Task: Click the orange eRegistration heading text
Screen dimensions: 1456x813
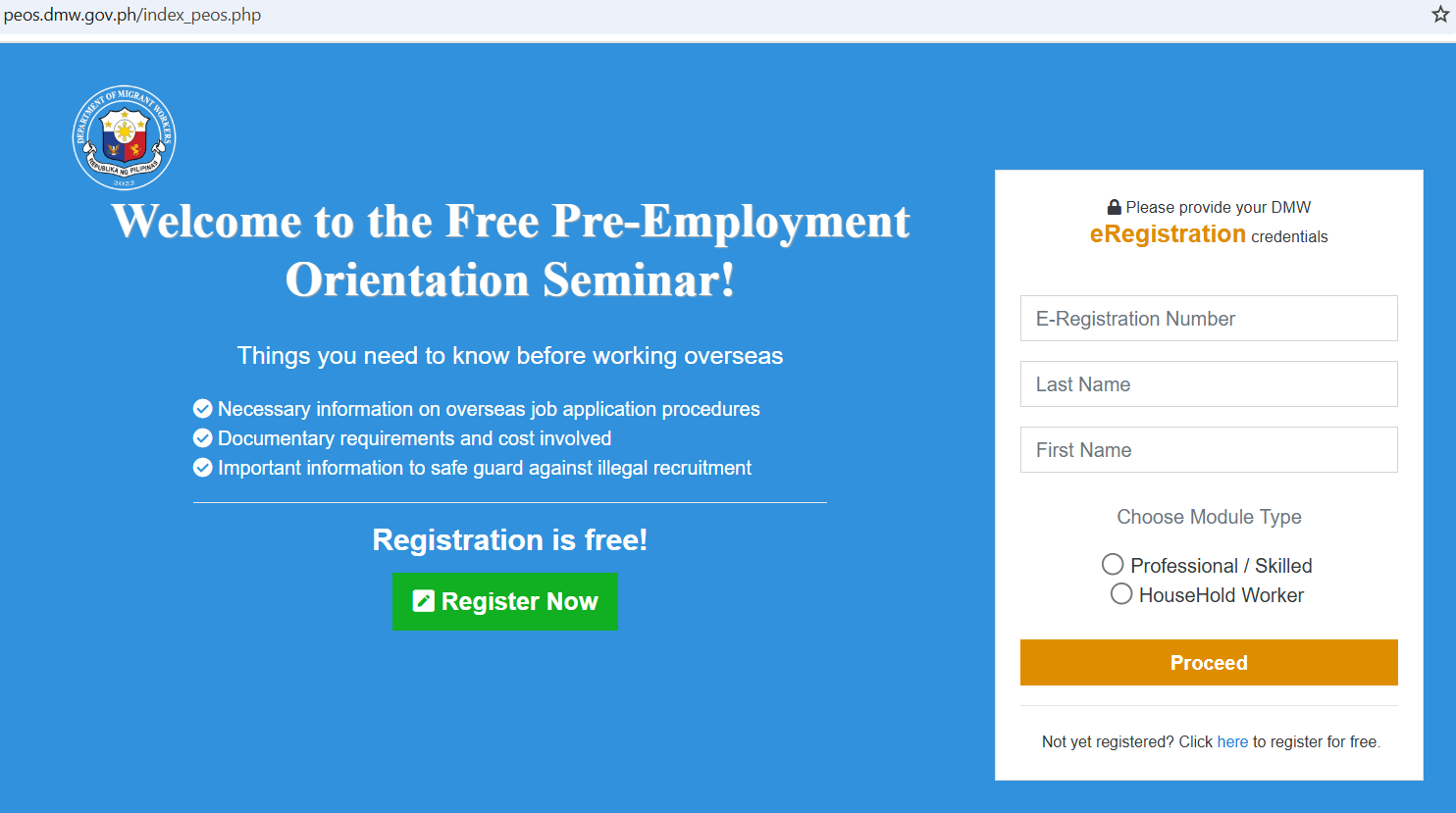Action: (x=1168, y=234)
